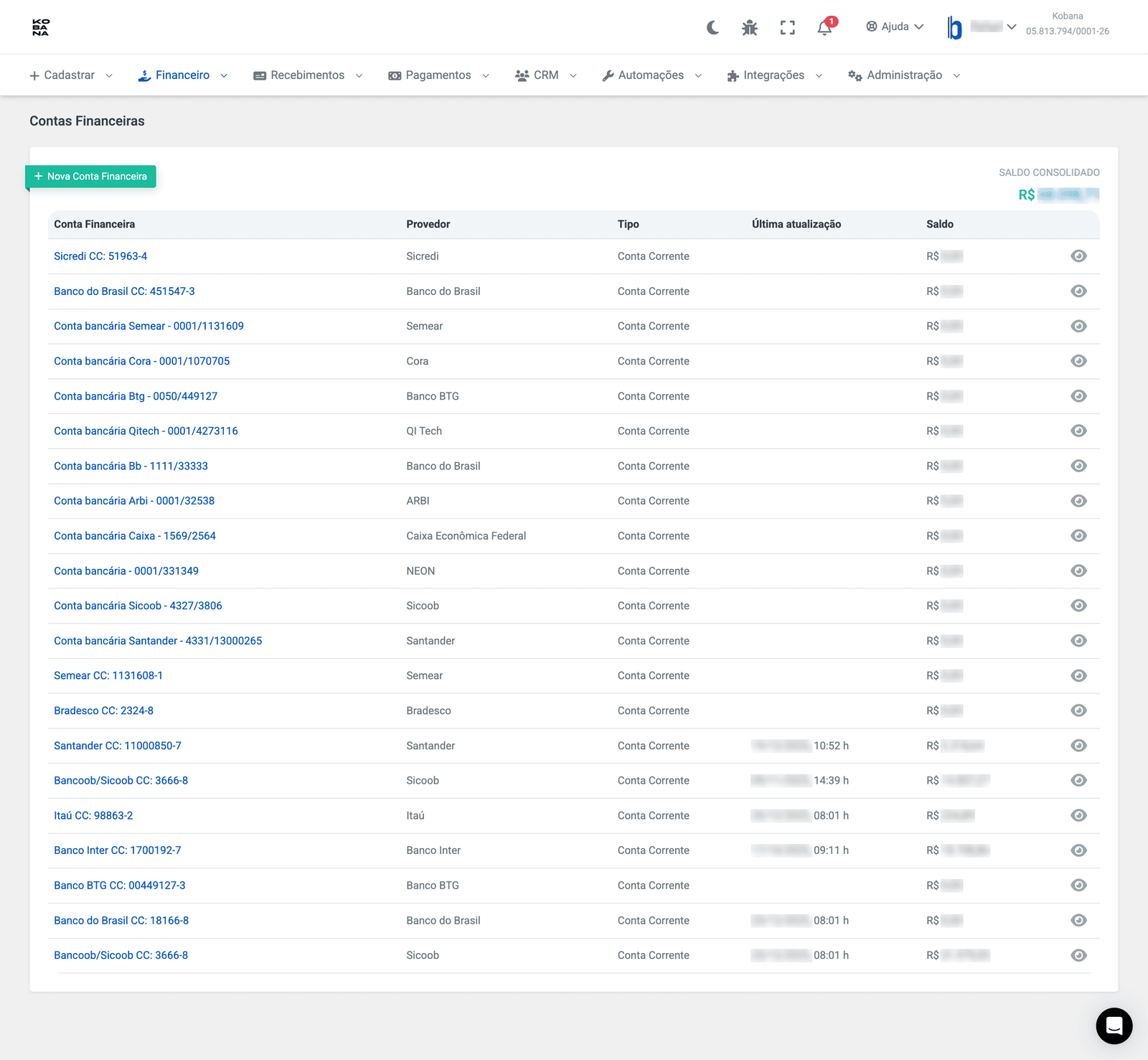This screenshot has height=1060, width=1148.
Task: Open the bug report icon
Action: point(749,27)
